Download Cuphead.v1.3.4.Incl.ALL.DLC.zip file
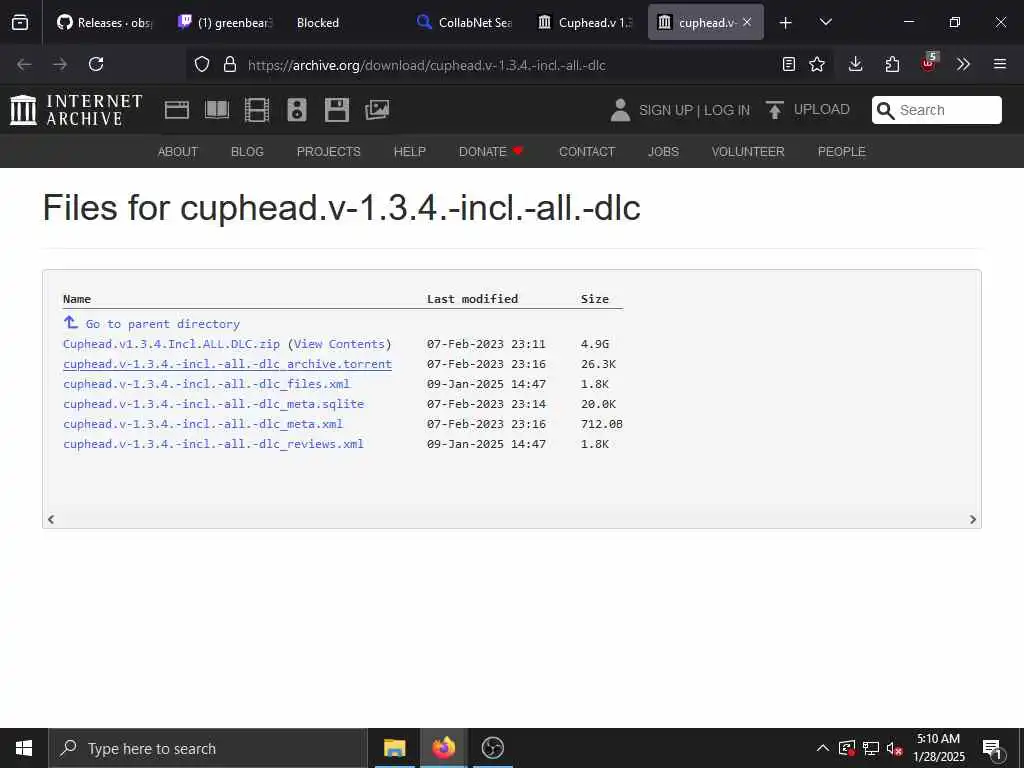Image resolution: width=1024 pixels, height=768 pixels. coord(171,344)
